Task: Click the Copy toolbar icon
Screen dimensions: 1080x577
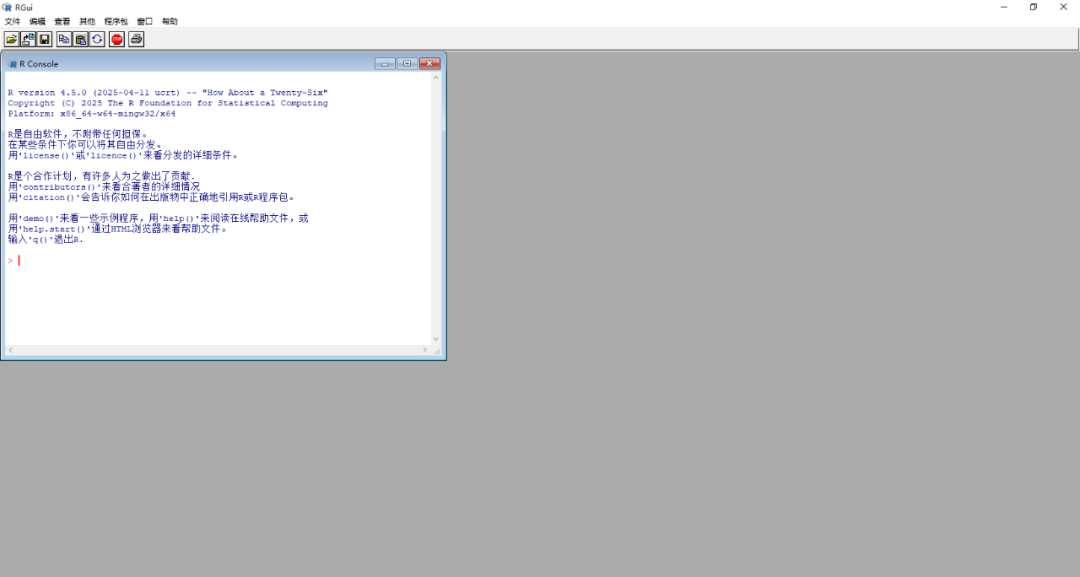Action: click(64, 39)
